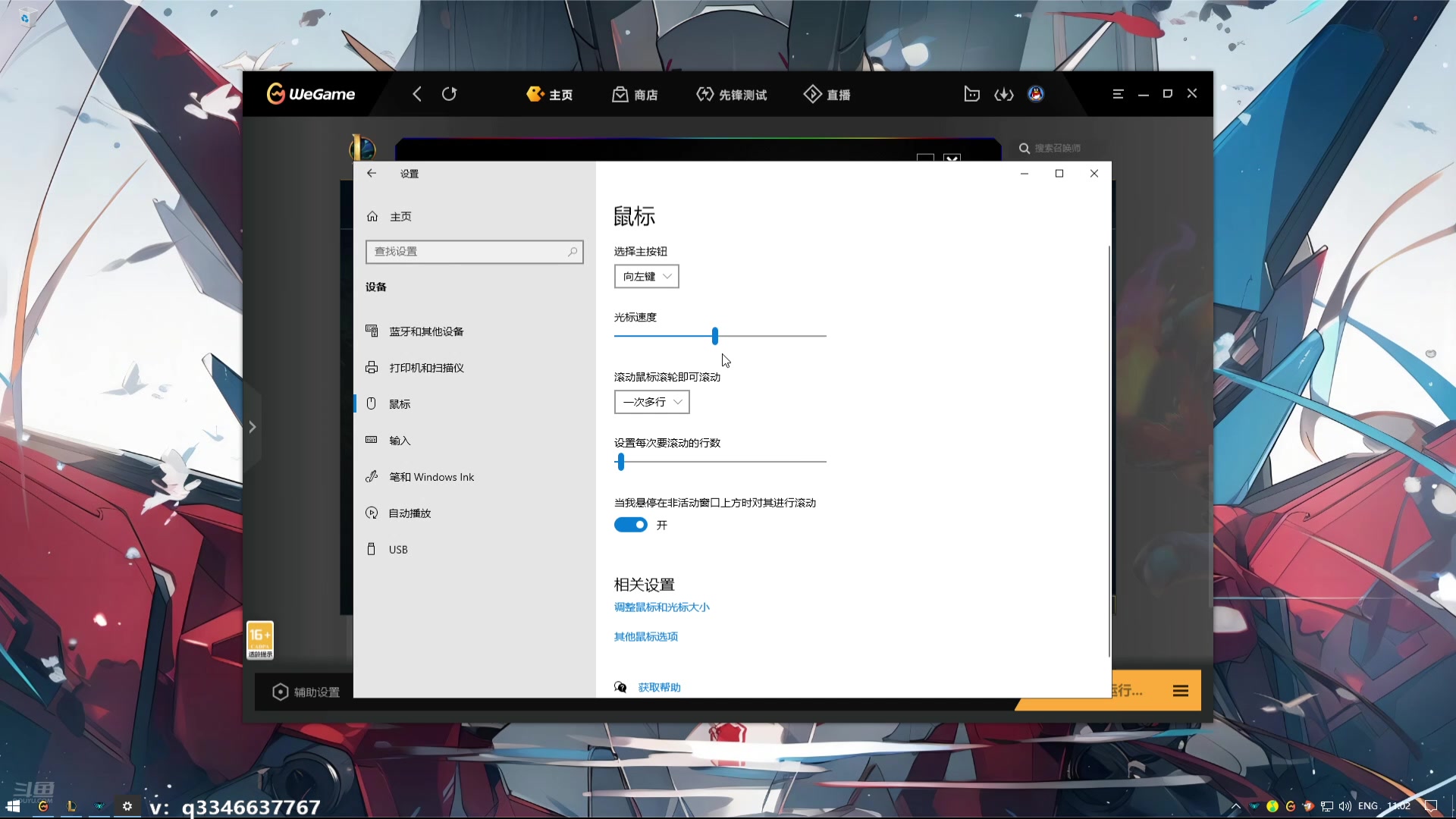Open 自动播放 settings
The image size is (1456, 819).
point(475,513)
